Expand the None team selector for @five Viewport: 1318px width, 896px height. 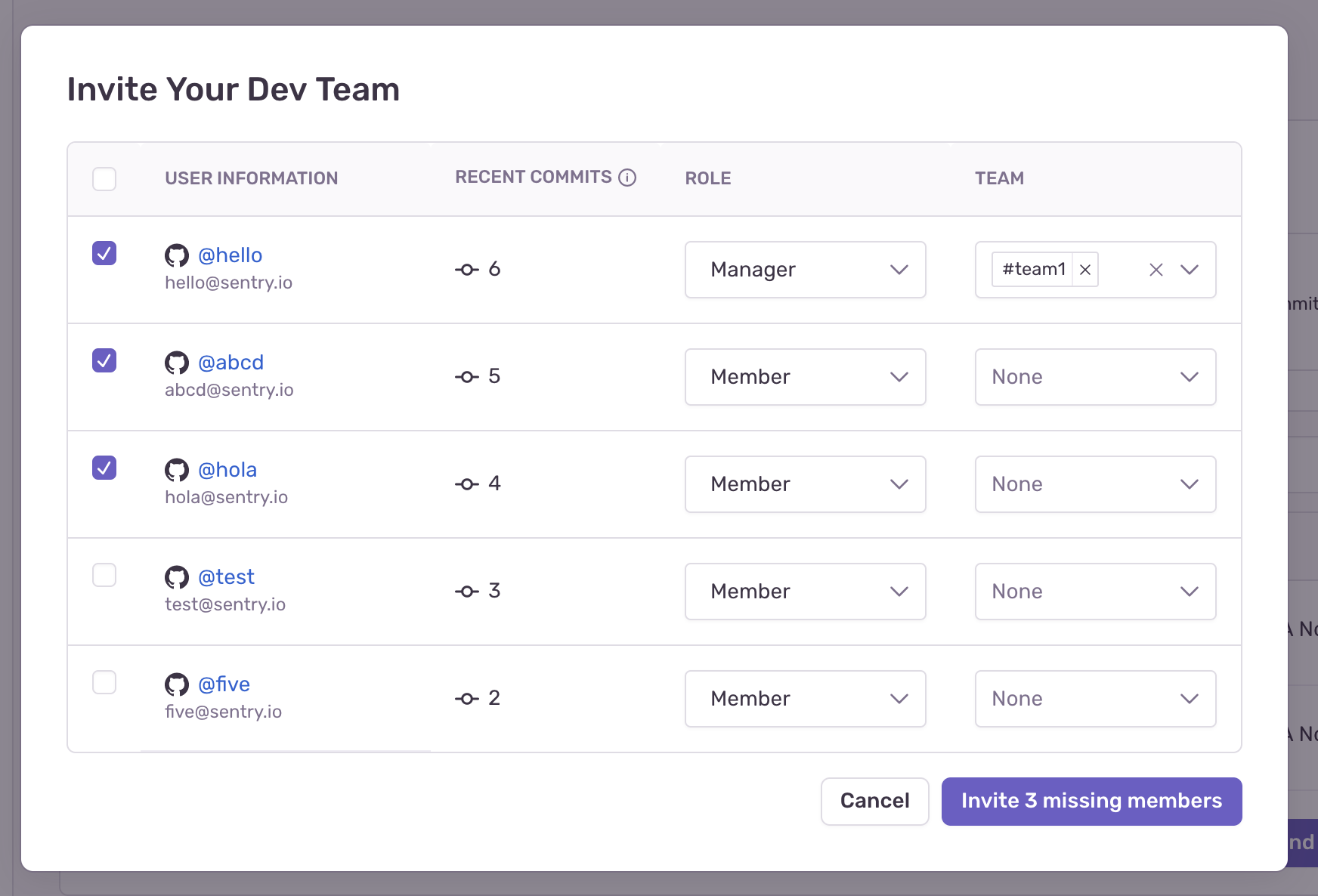[x=1094, y=699]
